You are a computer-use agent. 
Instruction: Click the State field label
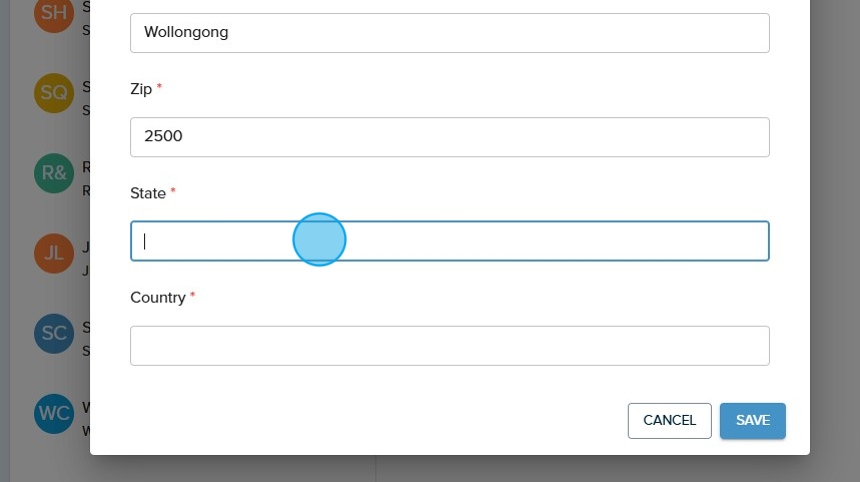(148, 193)
